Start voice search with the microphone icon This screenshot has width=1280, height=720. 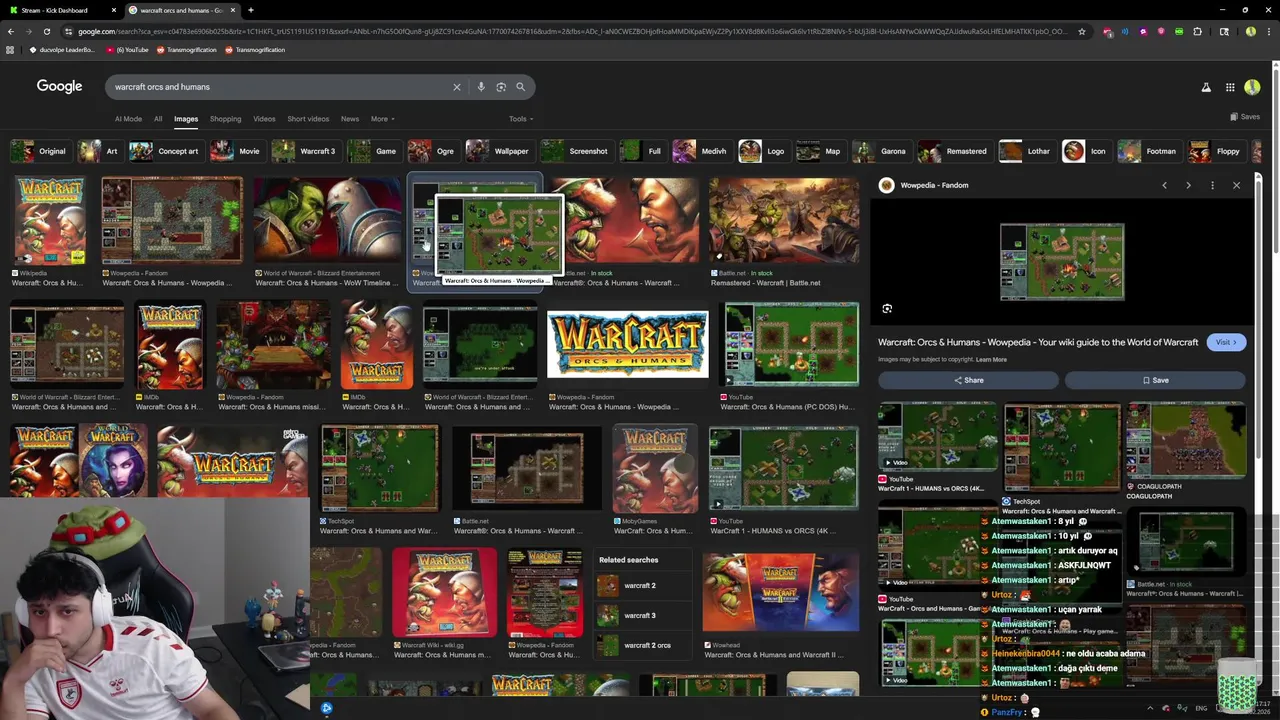[481, 87]
